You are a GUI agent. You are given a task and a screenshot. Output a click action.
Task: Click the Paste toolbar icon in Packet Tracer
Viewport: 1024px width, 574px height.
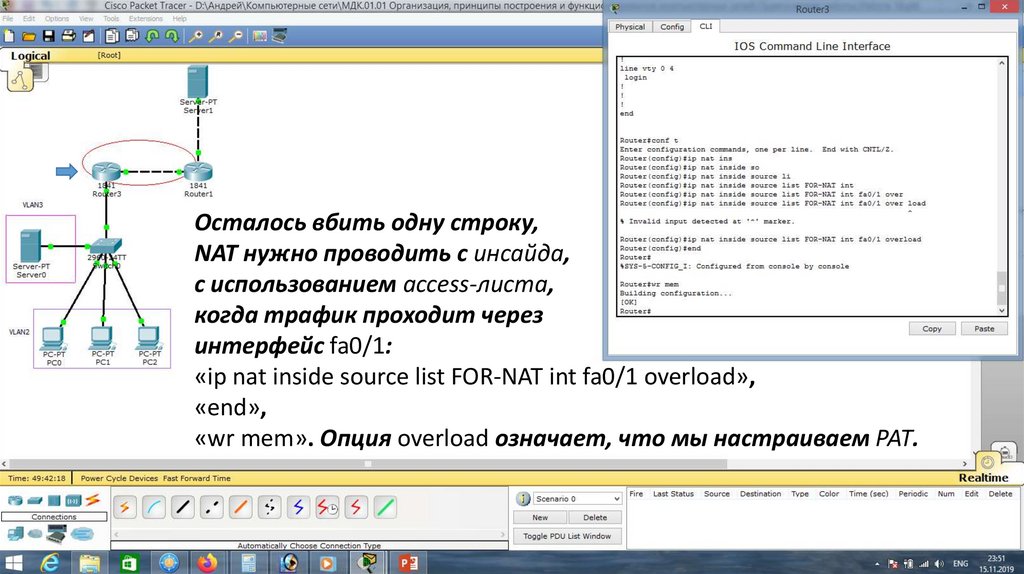132,36
